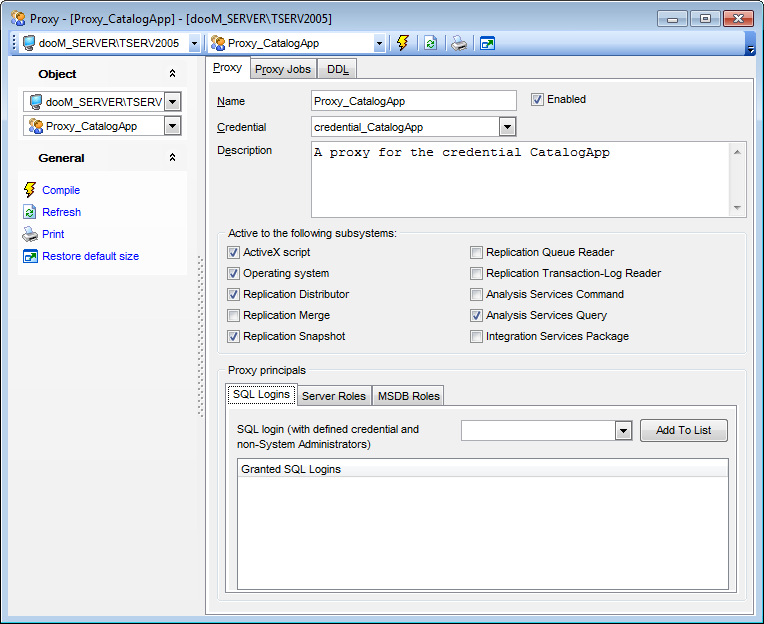Collapse the General panel section
The height and width of the screenshot is (624, 764).
(x=172, y=157)
